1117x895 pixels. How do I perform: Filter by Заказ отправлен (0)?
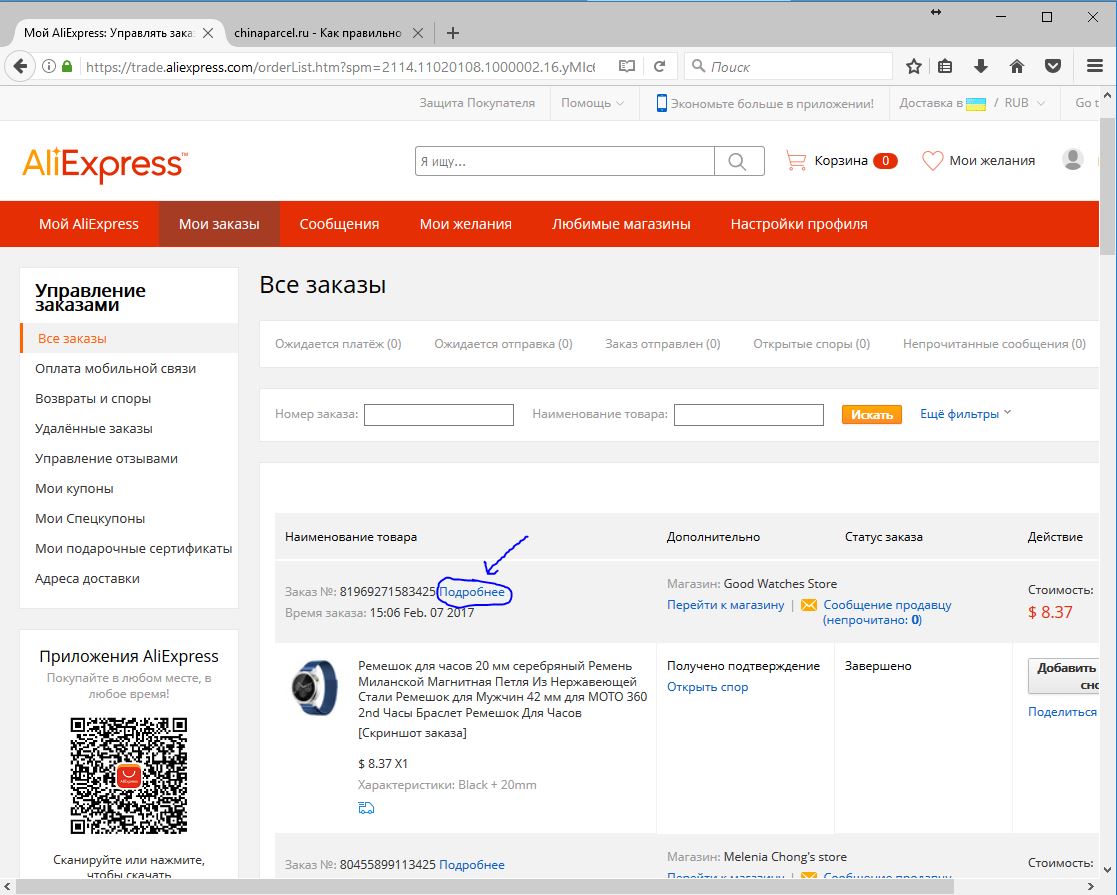[663, 343]
